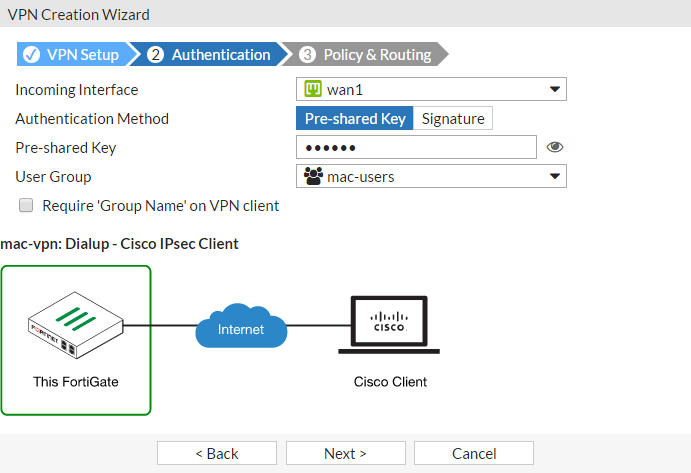This screenshot has width=691, height=473.
Task: Click the 'VPN Creation Wizard' title
Action: tap(78, 15)
